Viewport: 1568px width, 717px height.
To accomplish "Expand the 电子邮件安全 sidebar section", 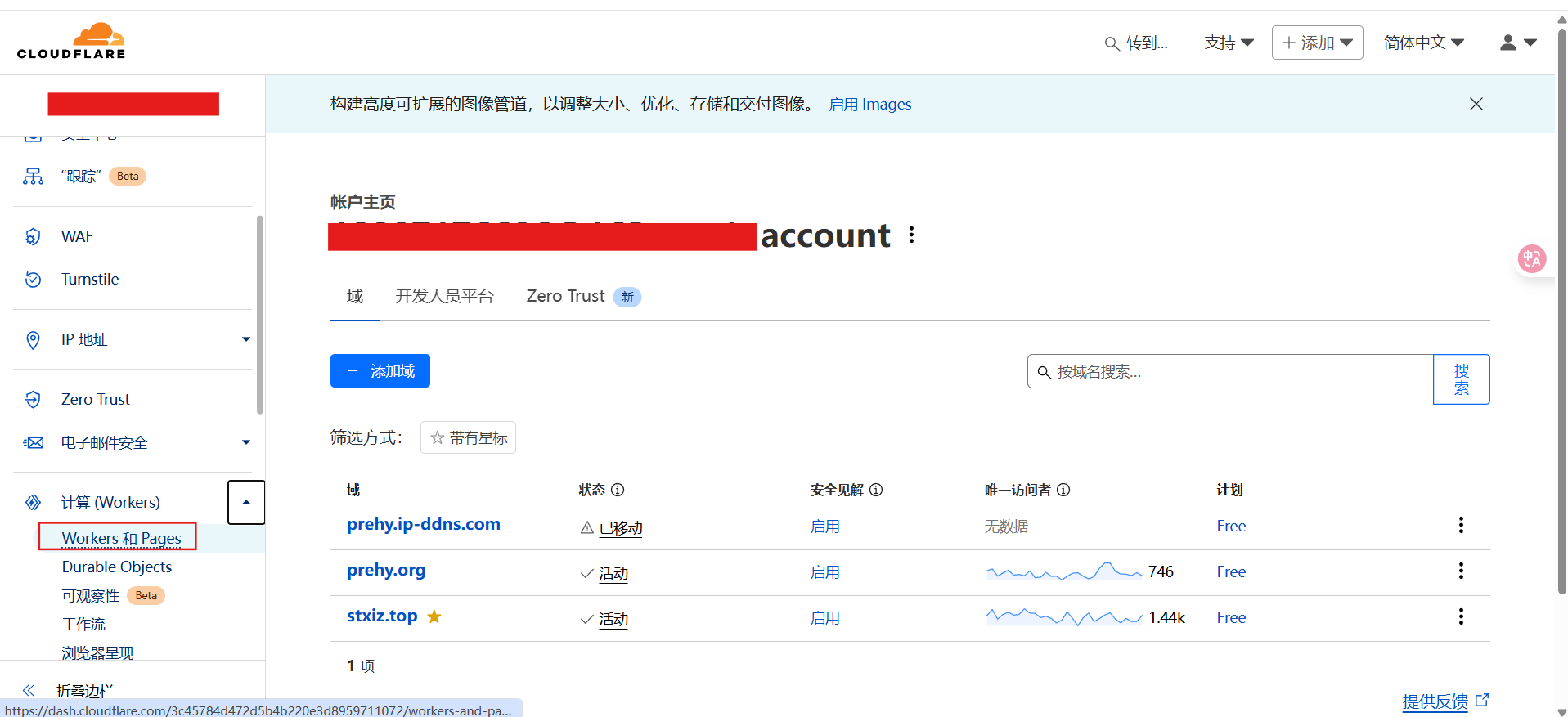I will 245,442.
